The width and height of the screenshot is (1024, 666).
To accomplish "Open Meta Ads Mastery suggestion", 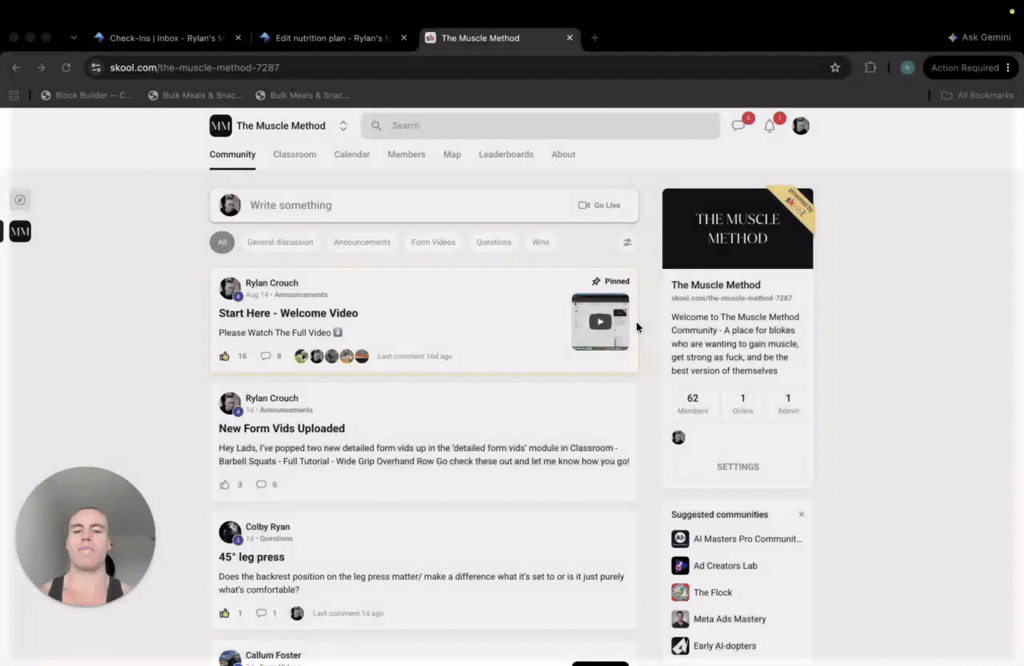I will (x=719, y=619).
